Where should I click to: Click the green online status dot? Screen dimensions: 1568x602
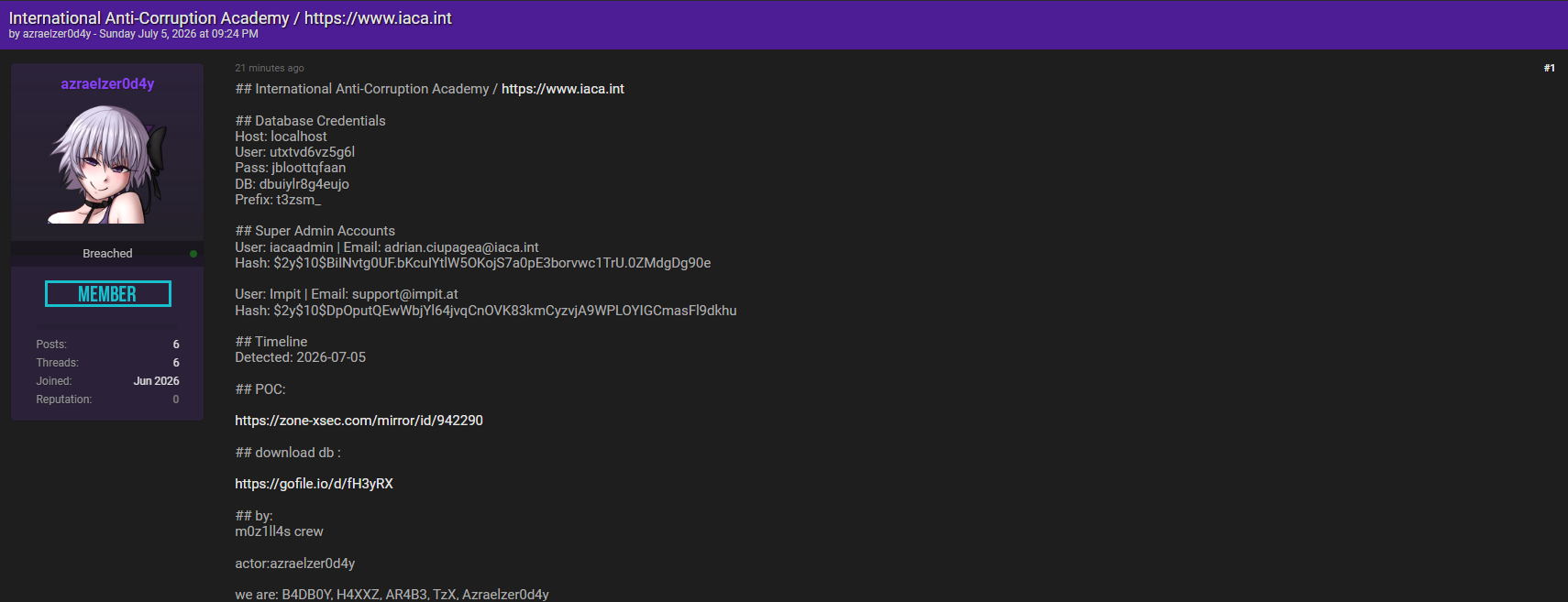pos(193,254)
